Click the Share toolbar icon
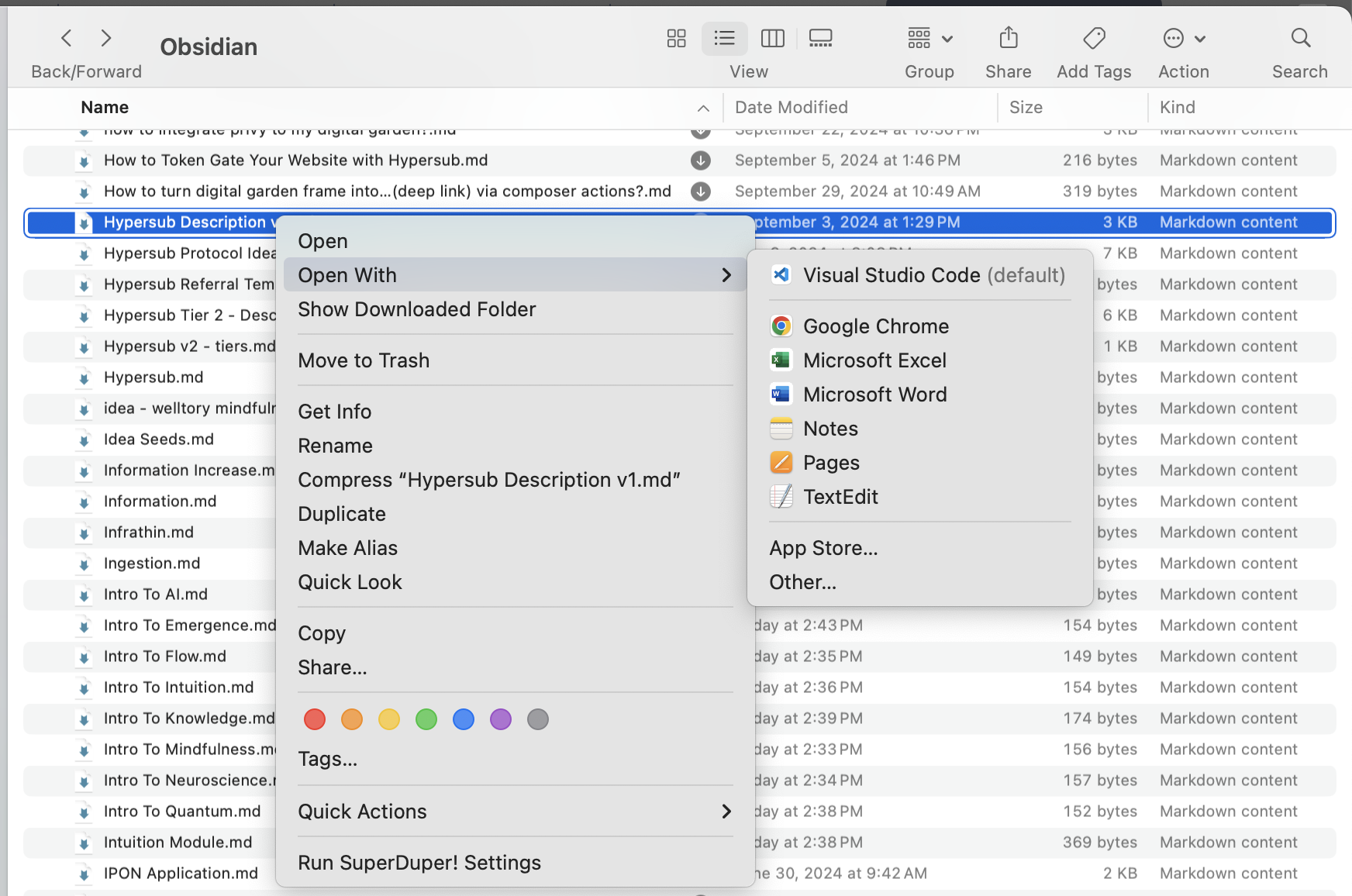1352x896 pixels. (x=1009, y=38)
